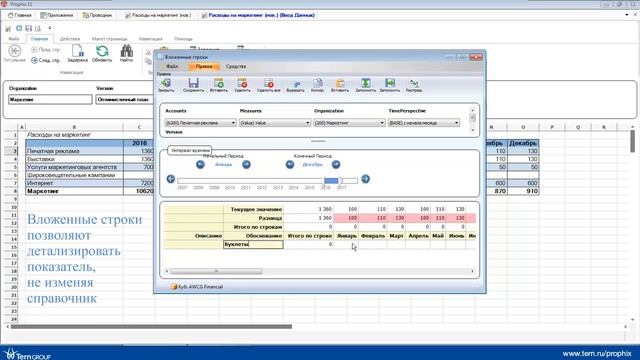Screen dimensions: 640x360
Task: Click the left arrow of the year timeline
Action: pyautogui.click(x=171, y=179)
